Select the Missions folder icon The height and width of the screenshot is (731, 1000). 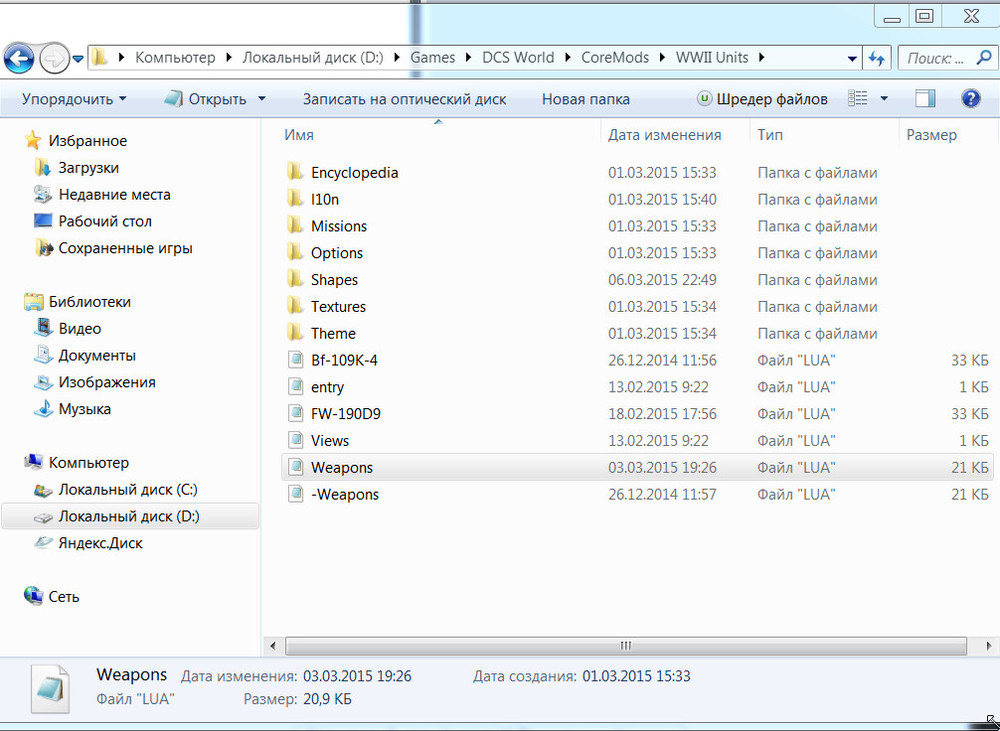pyautogui.click(x=295, y=225)
